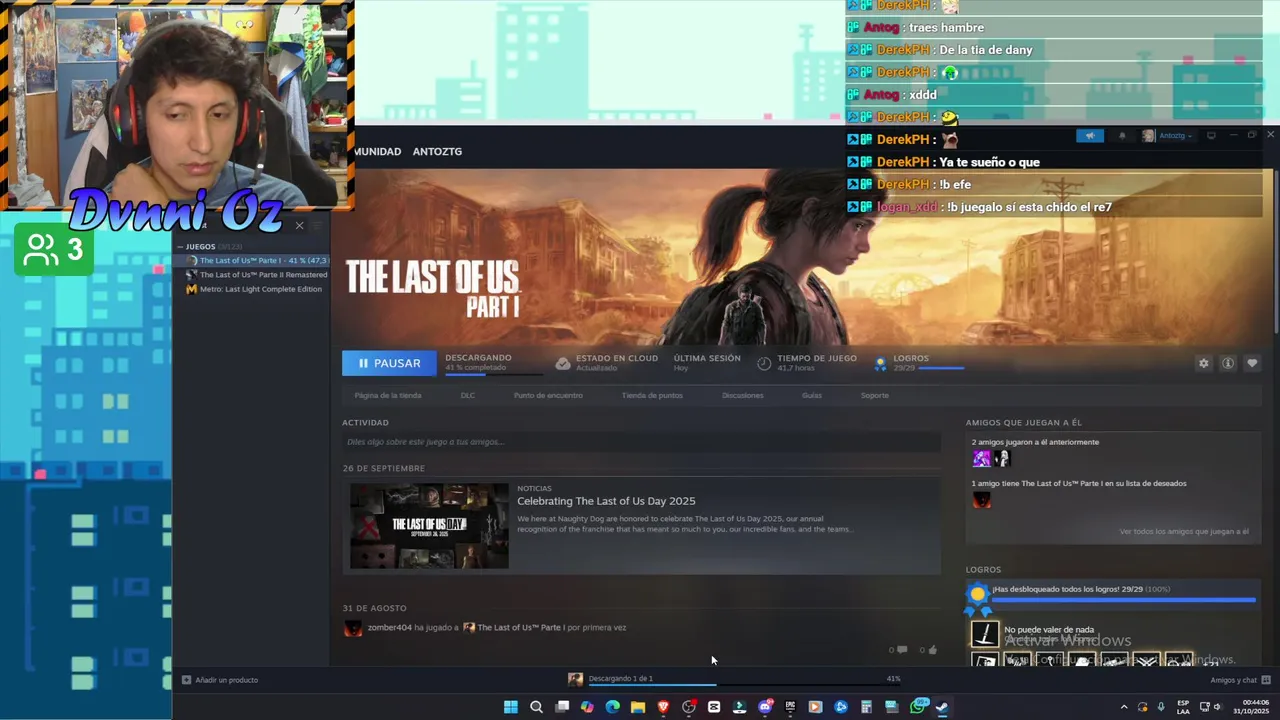
Task: Collapse the JUEGOS category in library
Action: click(180, 246)
